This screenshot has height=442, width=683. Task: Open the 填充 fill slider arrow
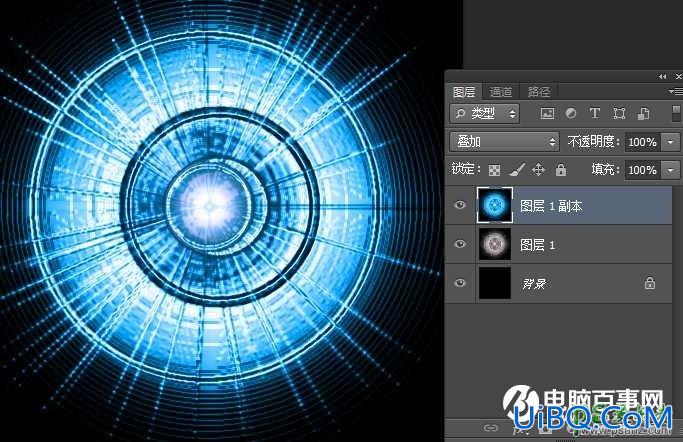pyautogui.click(x=670, y=169)
